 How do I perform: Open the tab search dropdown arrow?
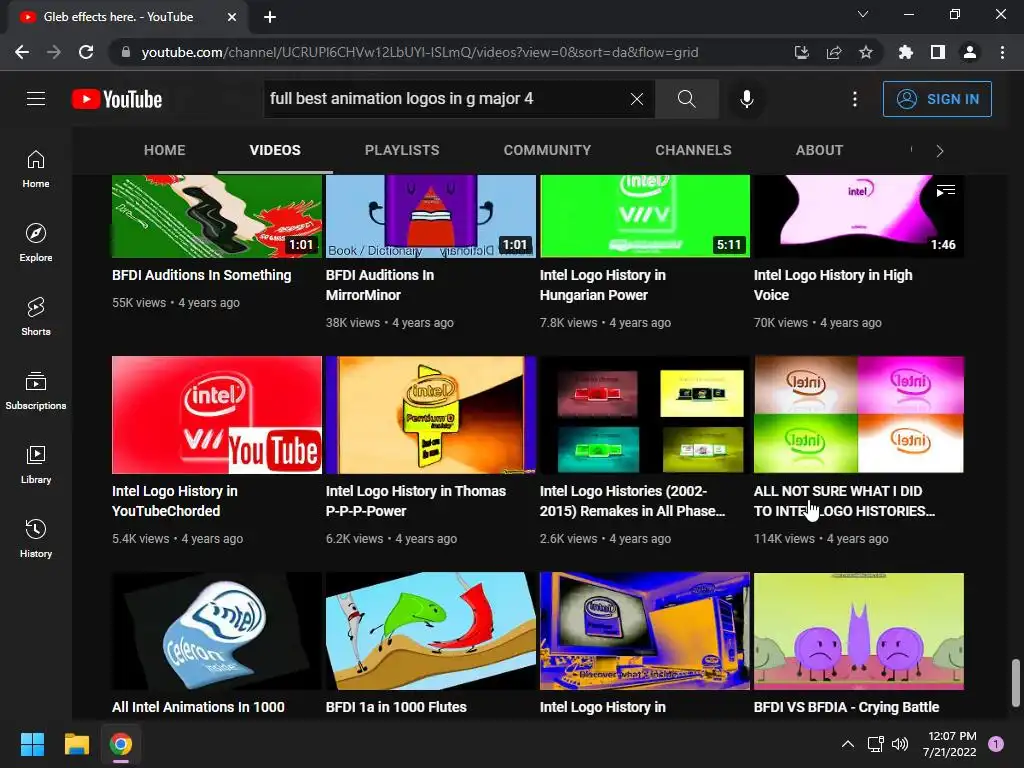click(x=863, y=14)
